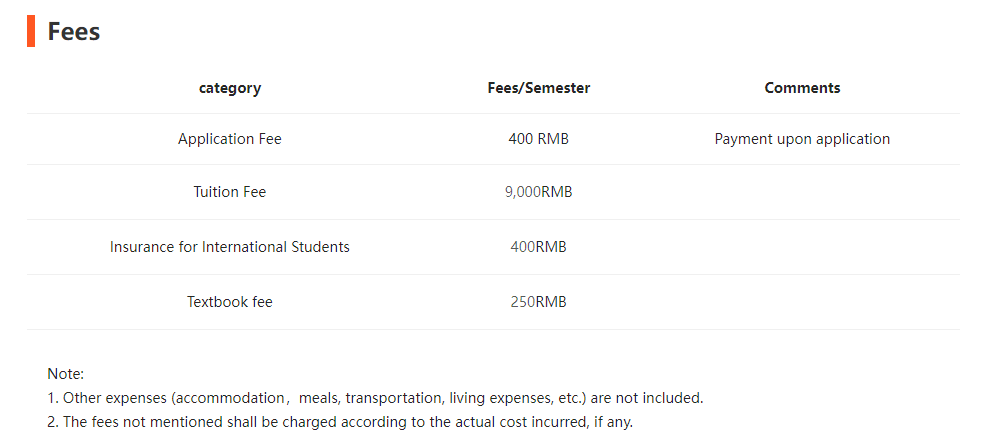Click note two about unmentioned fees

click(x=340, y=422)
